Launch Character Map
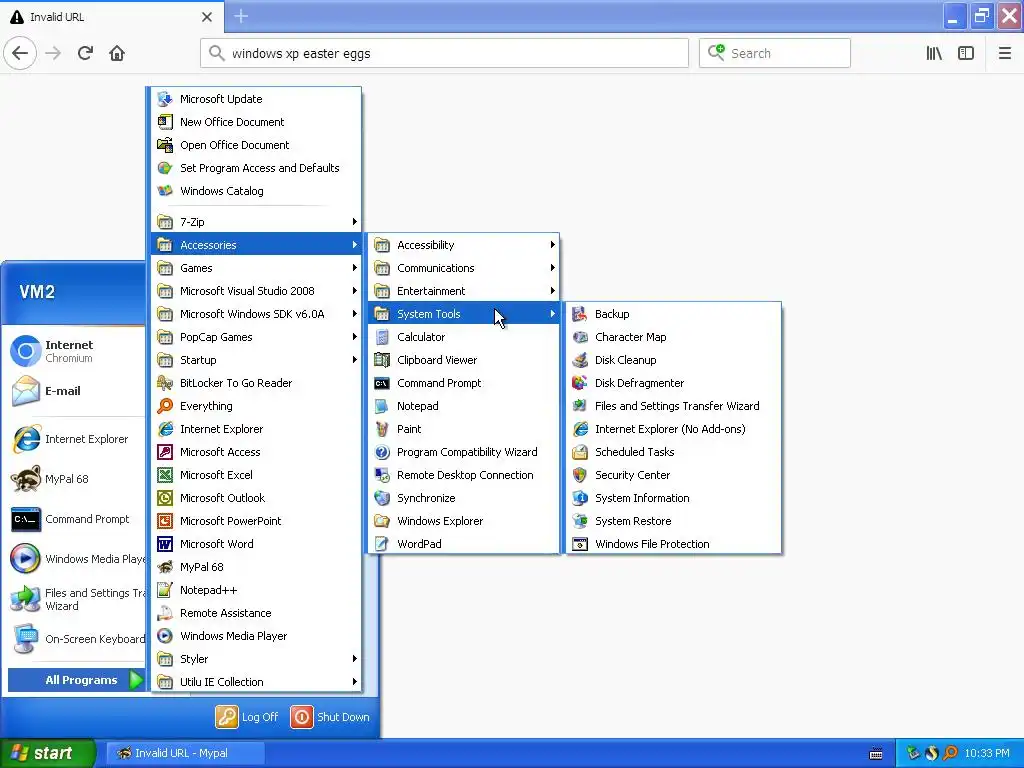Screen dimensions: 1024x768 tap(673, 337)
